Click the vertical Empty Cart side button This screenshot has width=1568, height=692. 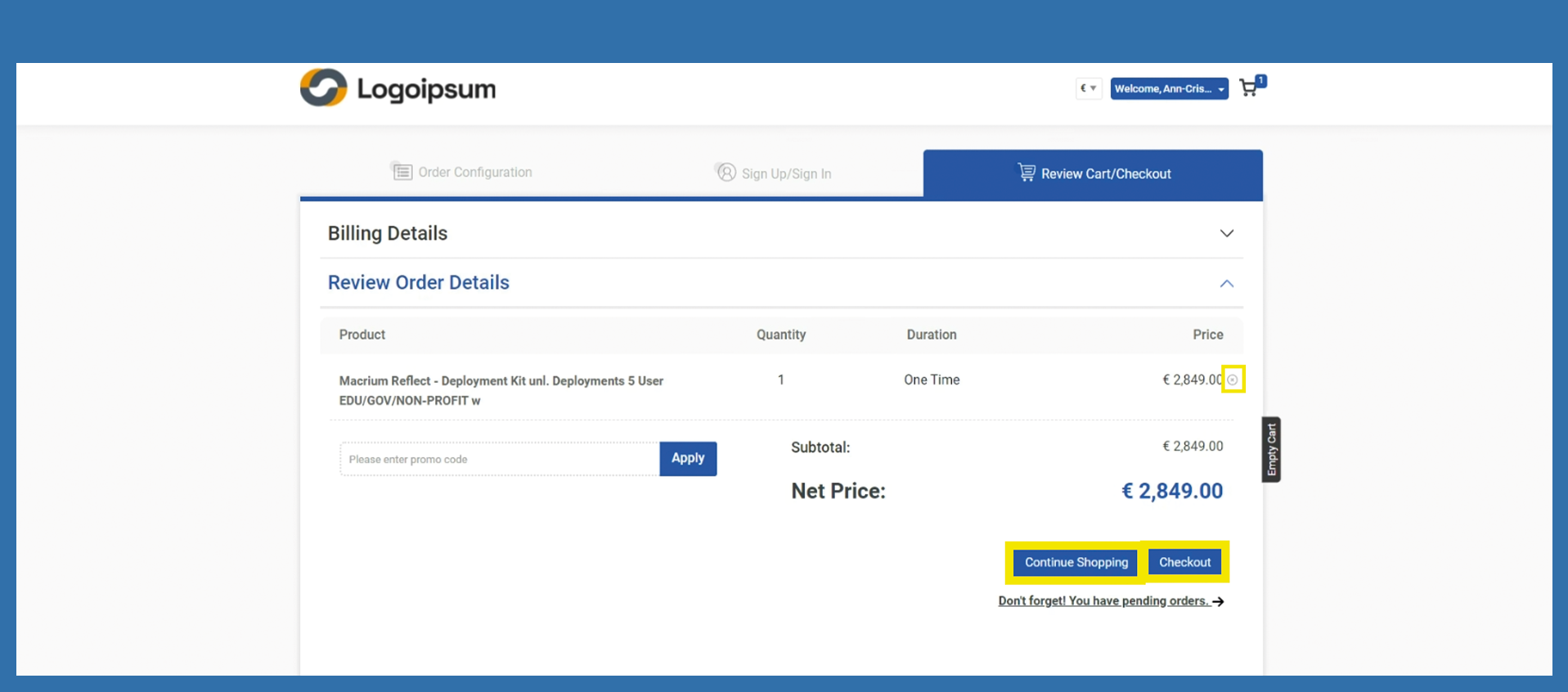1271,450
